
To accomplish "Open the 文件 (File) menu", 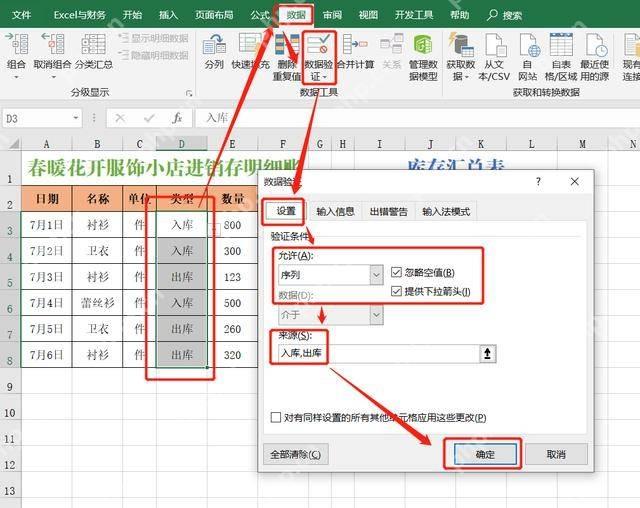I will [21, 15].
